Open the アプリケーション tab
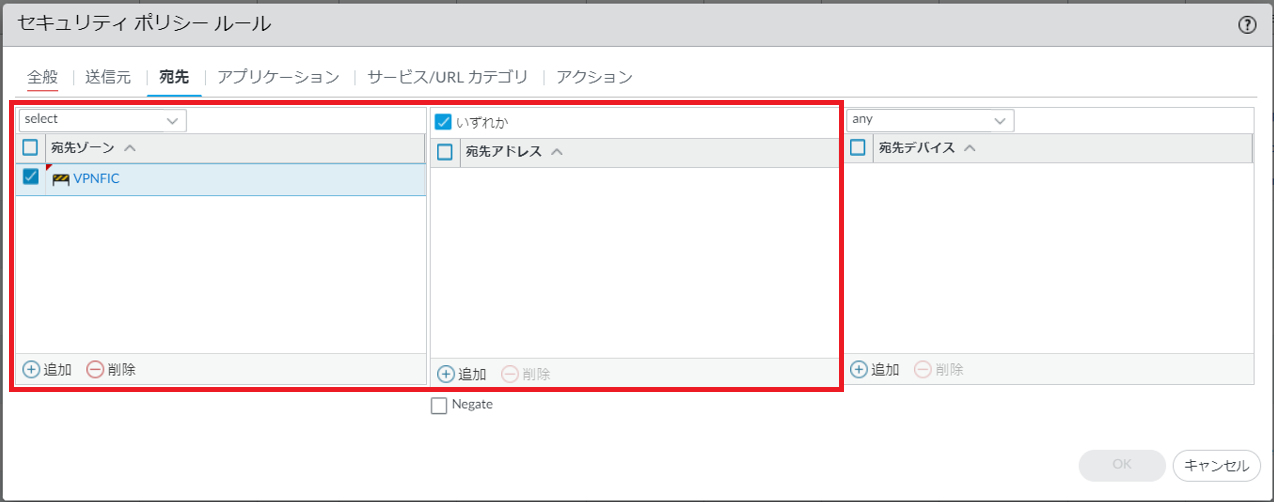The width and height of the screenshot is (1274, 502). pos(278,77)
